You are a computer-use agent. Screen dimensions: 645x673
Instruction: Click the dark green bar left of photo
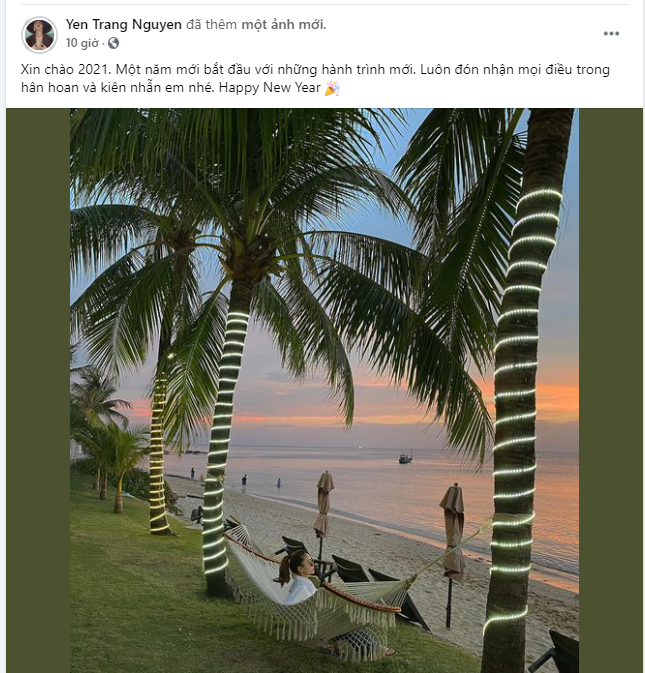pos(38,390)
